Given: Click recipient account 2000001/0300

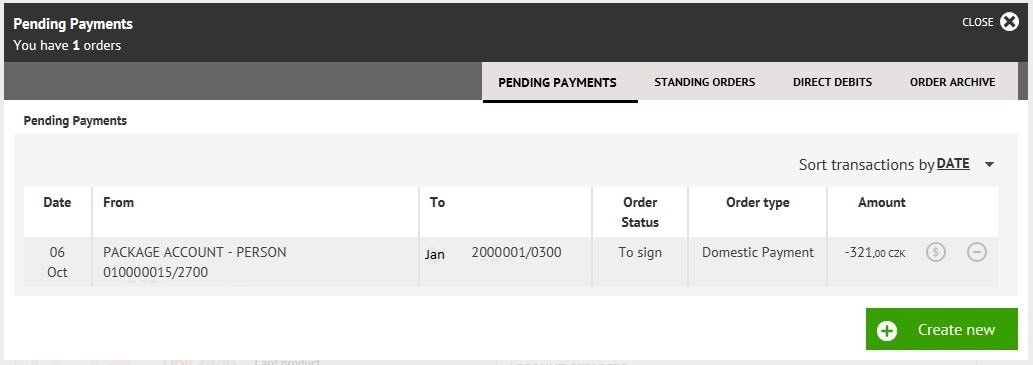Looking at the screenshot, I should coord(516,252).
